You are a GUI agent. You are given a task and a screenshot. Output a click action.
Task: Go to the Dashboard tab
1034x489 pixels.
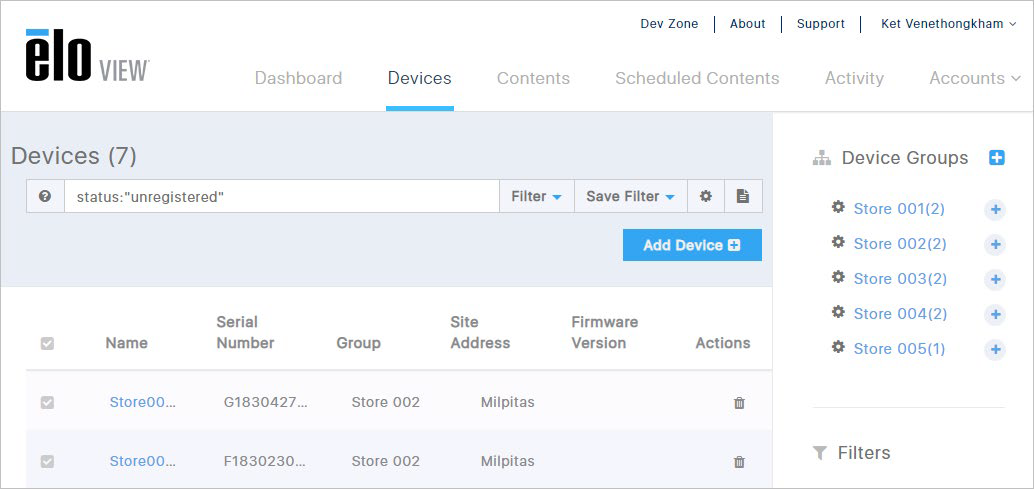point(298,78)
